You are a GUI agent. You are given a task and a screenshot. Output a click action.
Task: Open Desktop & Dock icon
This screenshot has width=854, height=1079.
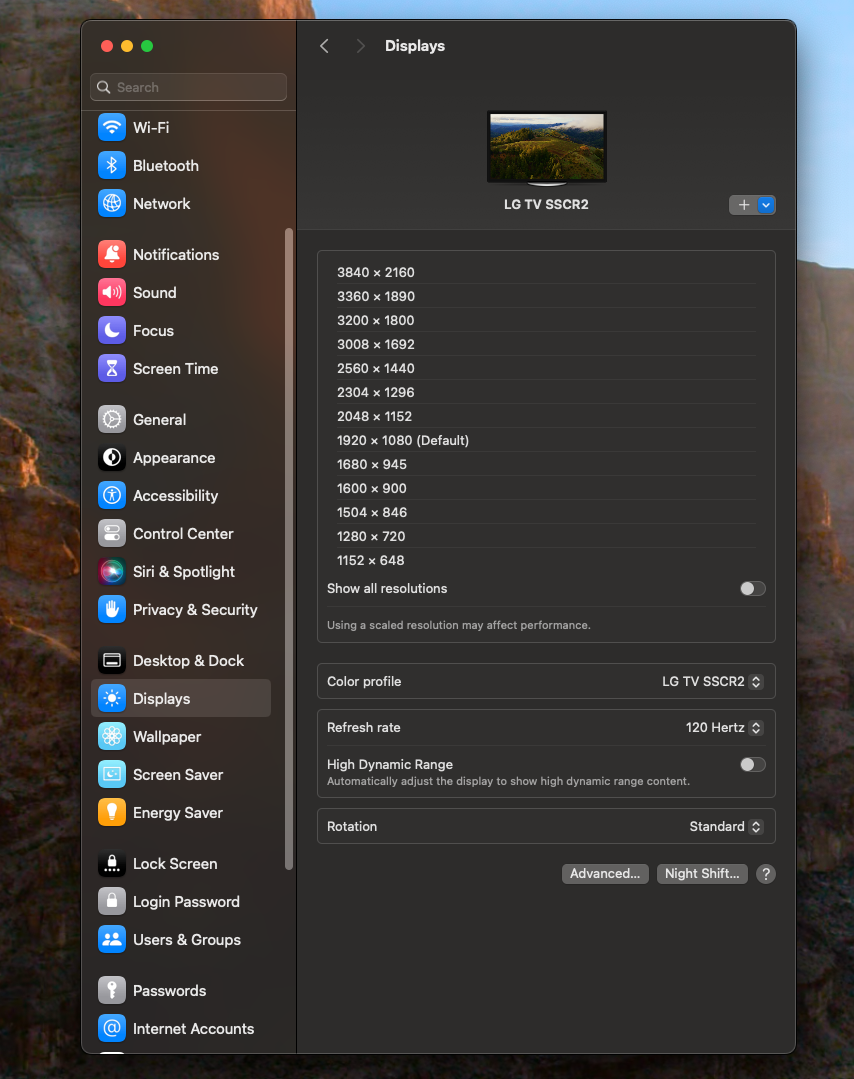coord(111,661)
